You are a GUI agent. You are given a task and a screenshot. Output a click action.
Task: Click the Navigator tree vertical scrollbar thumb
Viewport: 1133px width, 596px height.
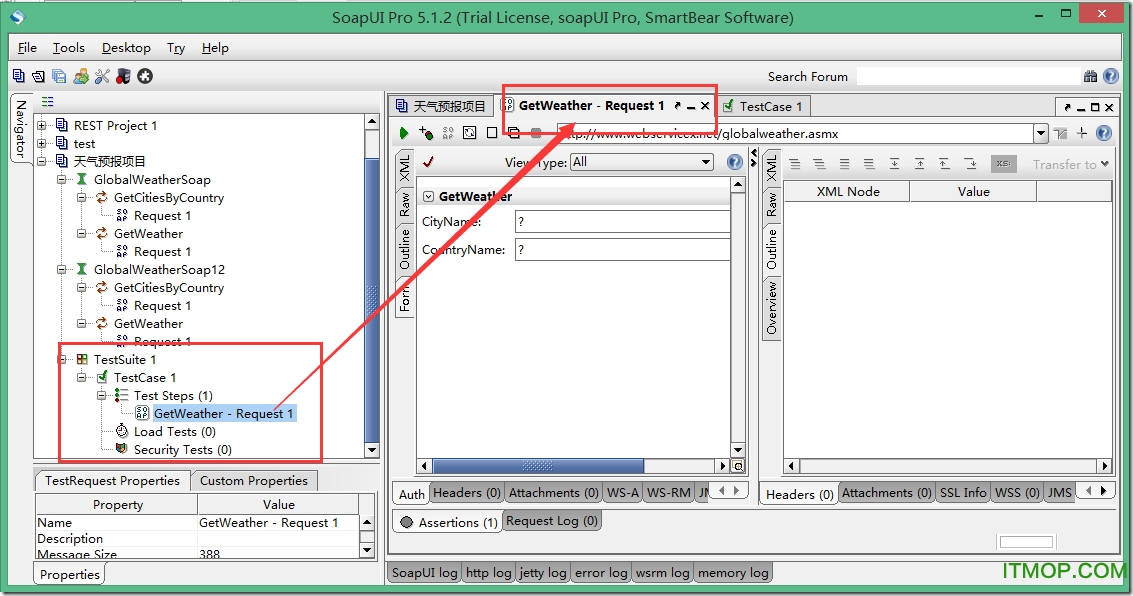pos(372,301)
